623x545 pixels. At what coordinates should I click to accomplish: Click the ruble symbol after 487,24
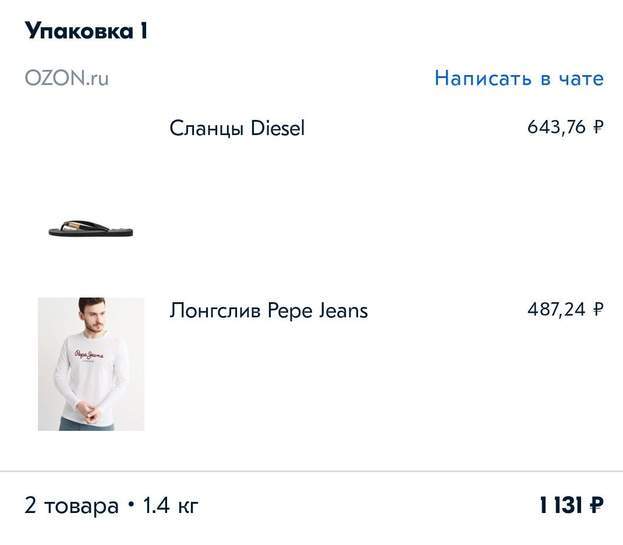coord(598,309)
